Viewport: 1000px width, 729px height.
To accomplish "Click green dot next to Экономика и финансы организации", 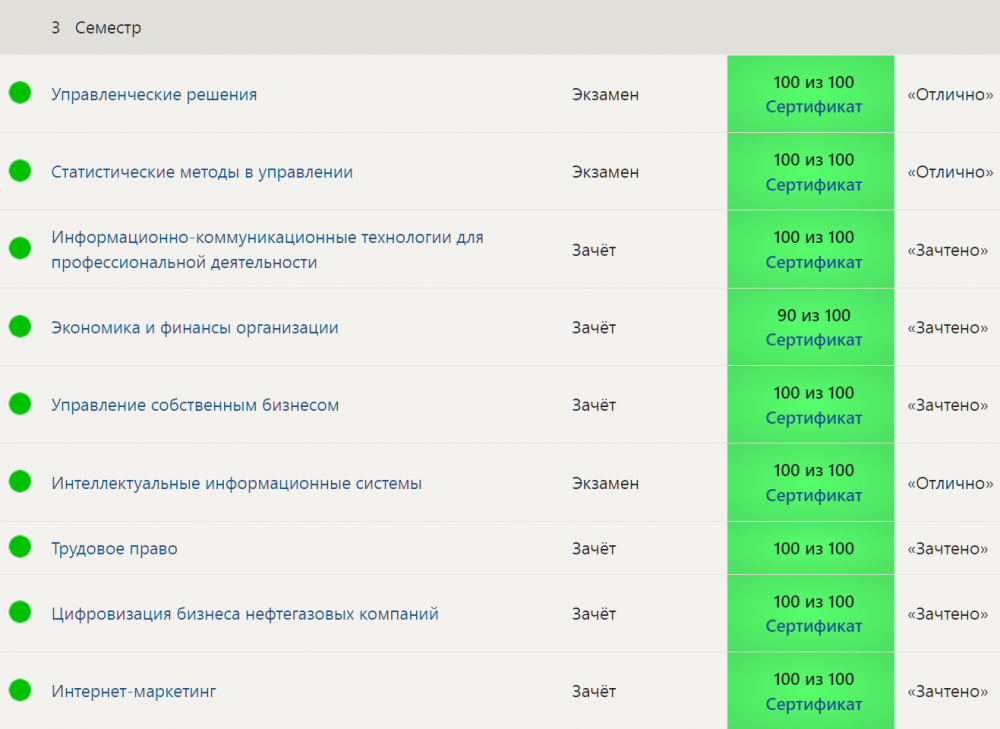I will [x=20, y=326].
